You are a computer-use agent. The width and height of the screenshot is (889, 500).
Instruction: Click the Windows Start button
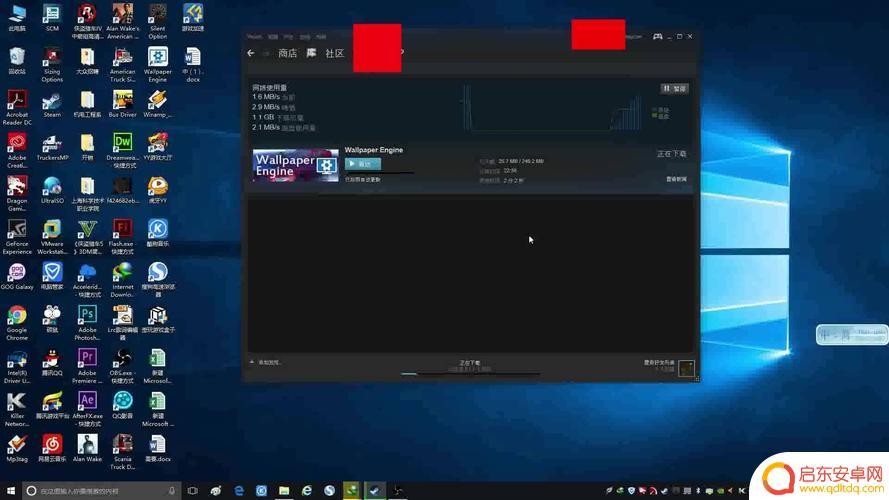click(x=11, y=490)
